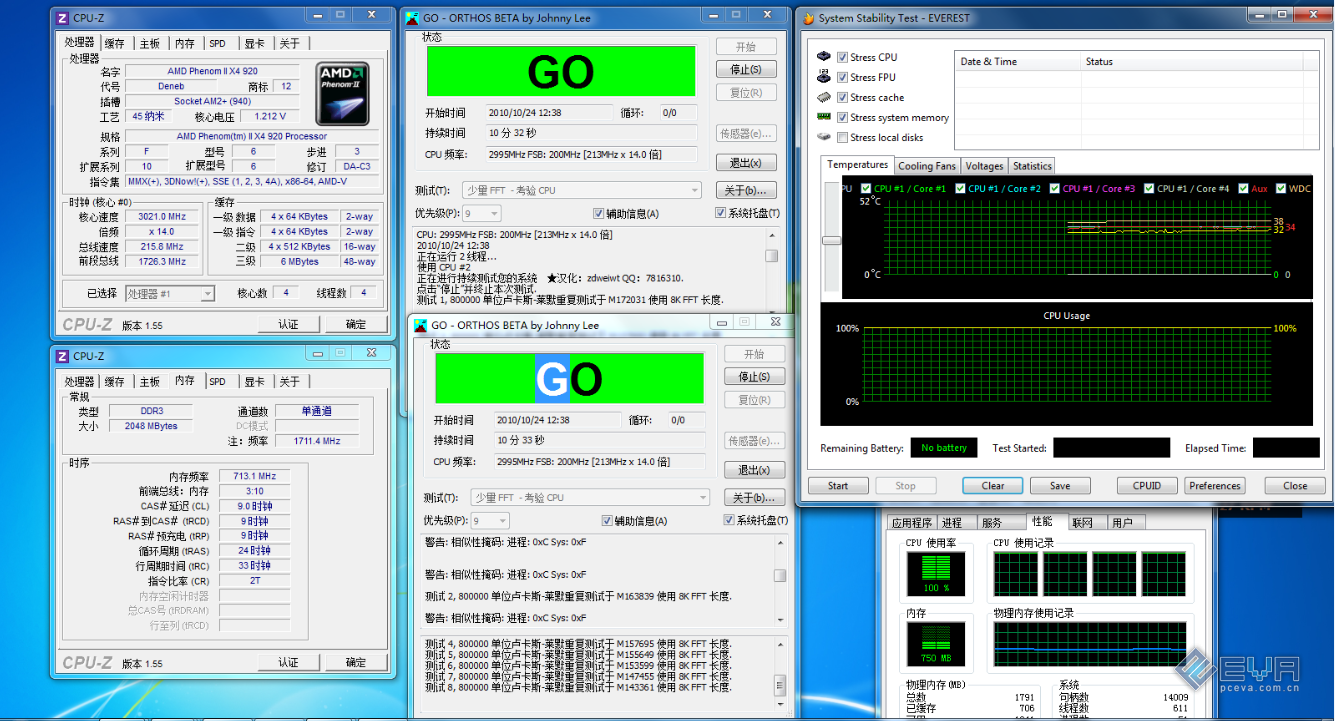1335x721 pixels.
Task: Toggle Stress system memory checkbox
Action: point(843,117)
